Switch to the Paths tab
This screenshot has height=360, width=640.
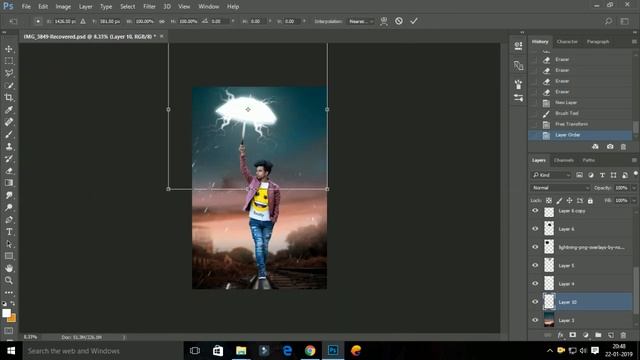(x=589, y=160)
